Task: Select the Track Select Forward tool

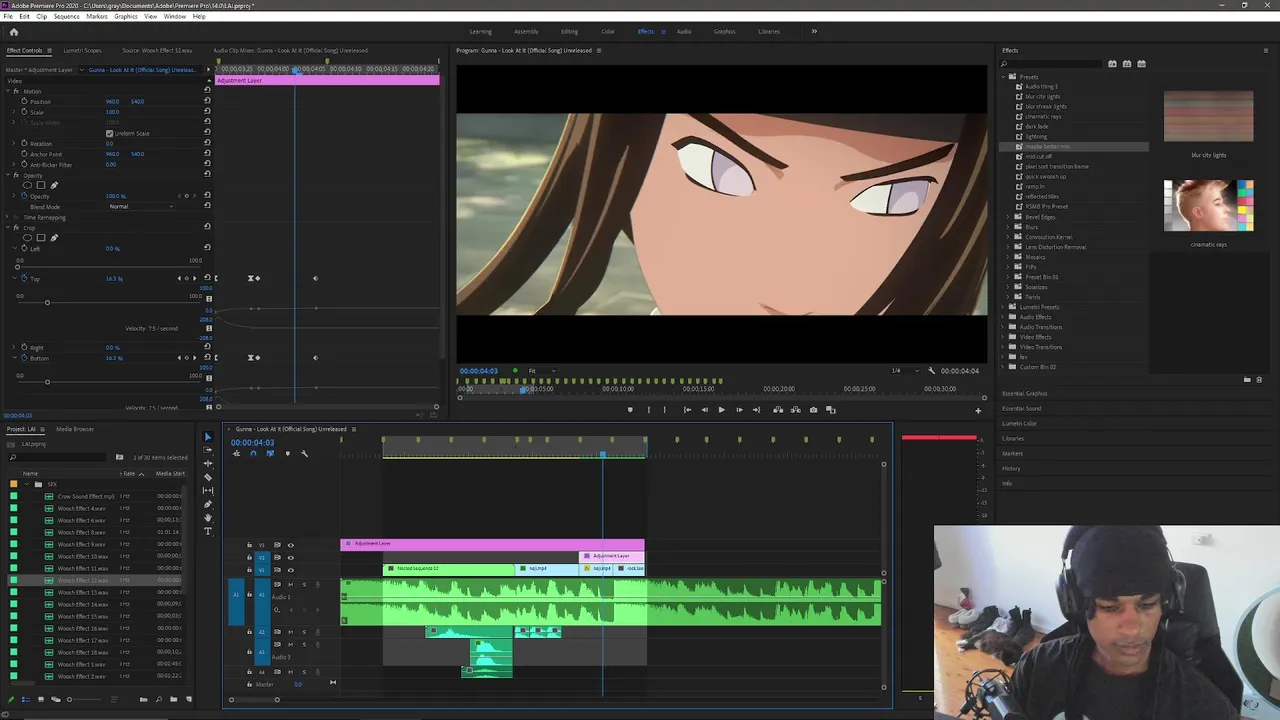Action: (x=208, y=451)
